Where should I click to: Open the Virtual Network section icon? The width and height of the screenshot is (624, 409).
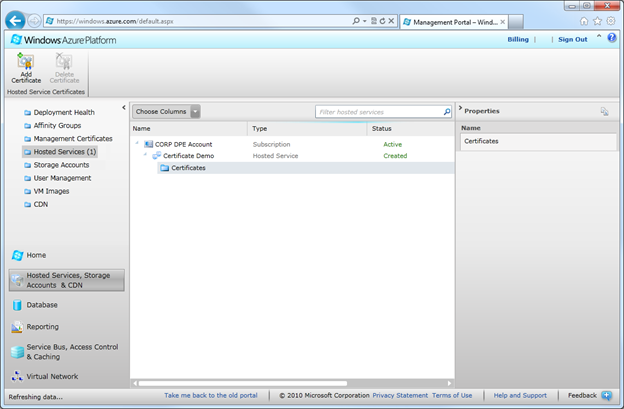[x=18, y=377]
